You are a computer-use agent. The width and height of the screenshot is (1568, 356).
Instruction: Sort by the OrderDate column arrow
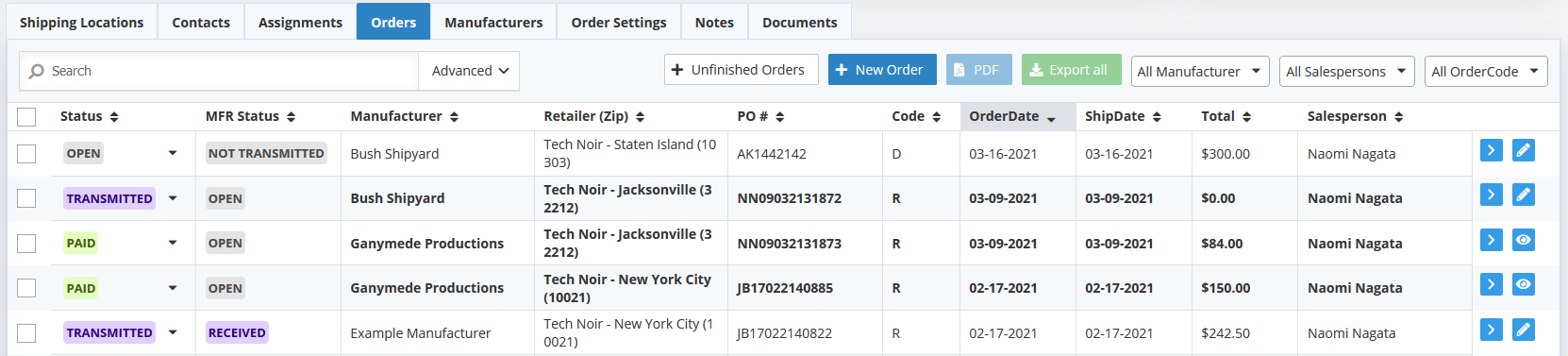pos(1051,117)
